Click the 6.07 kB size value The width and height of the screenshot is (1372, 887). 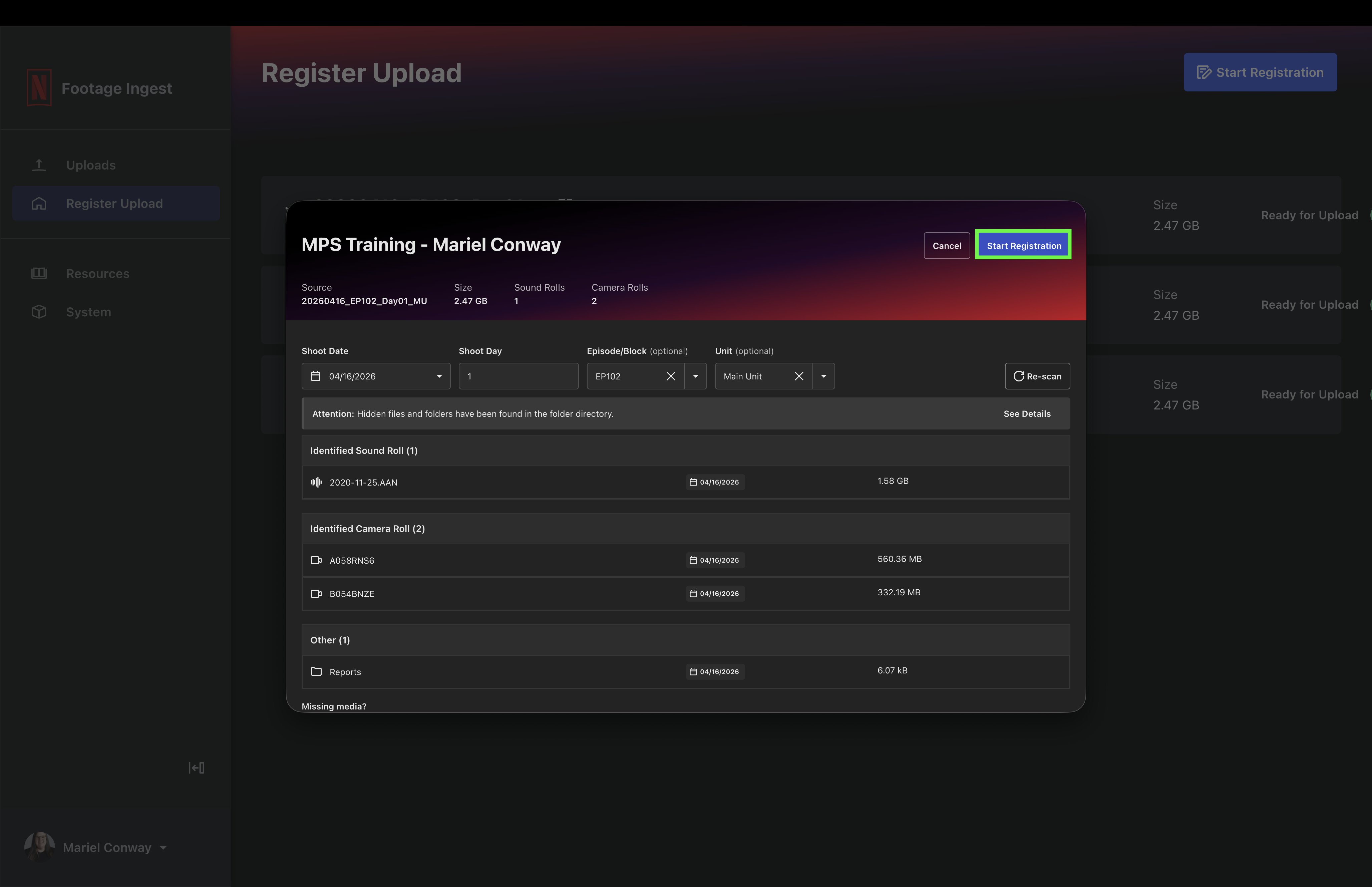point(892,670)
